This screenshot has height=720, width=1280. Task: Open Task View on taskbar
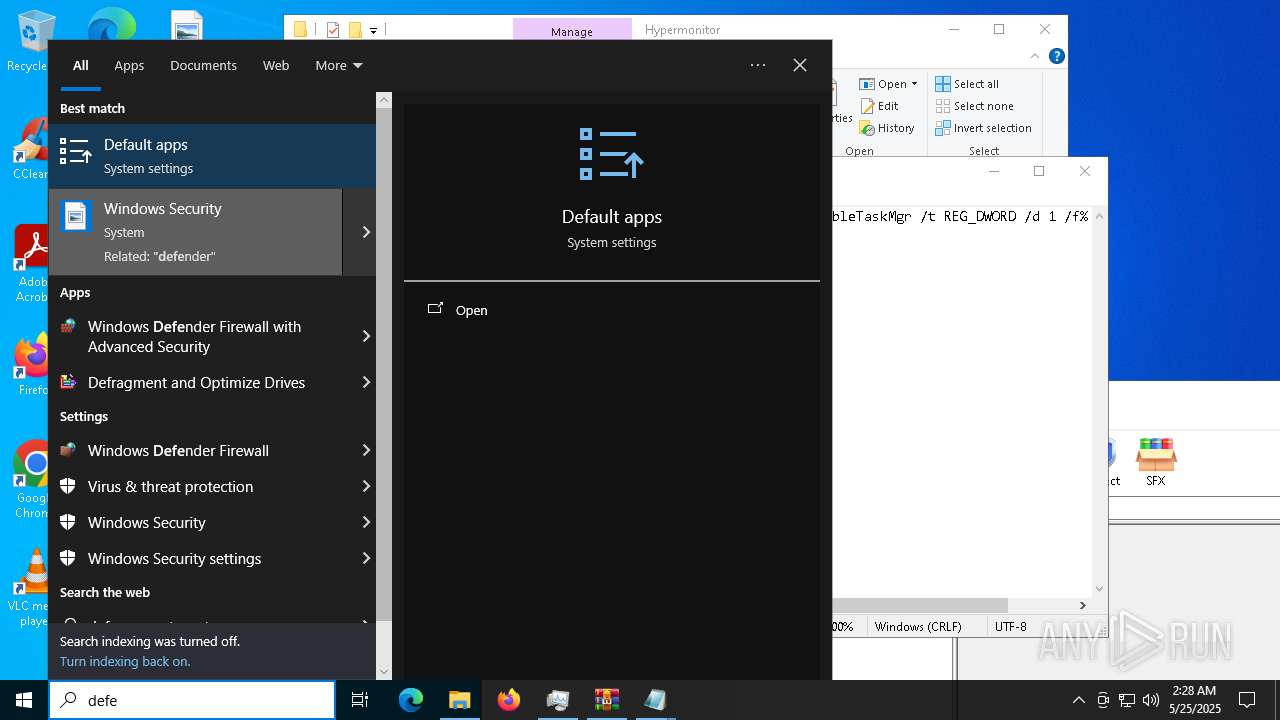point(360,700)
